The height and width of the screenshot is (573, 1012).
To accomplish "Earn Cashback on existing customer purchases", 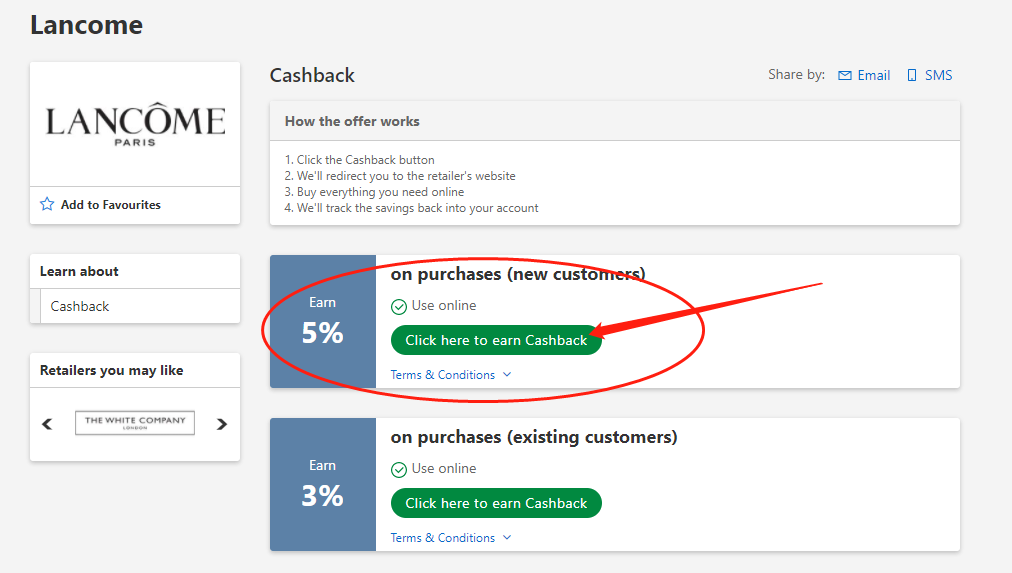I will (x=496, y=503).
